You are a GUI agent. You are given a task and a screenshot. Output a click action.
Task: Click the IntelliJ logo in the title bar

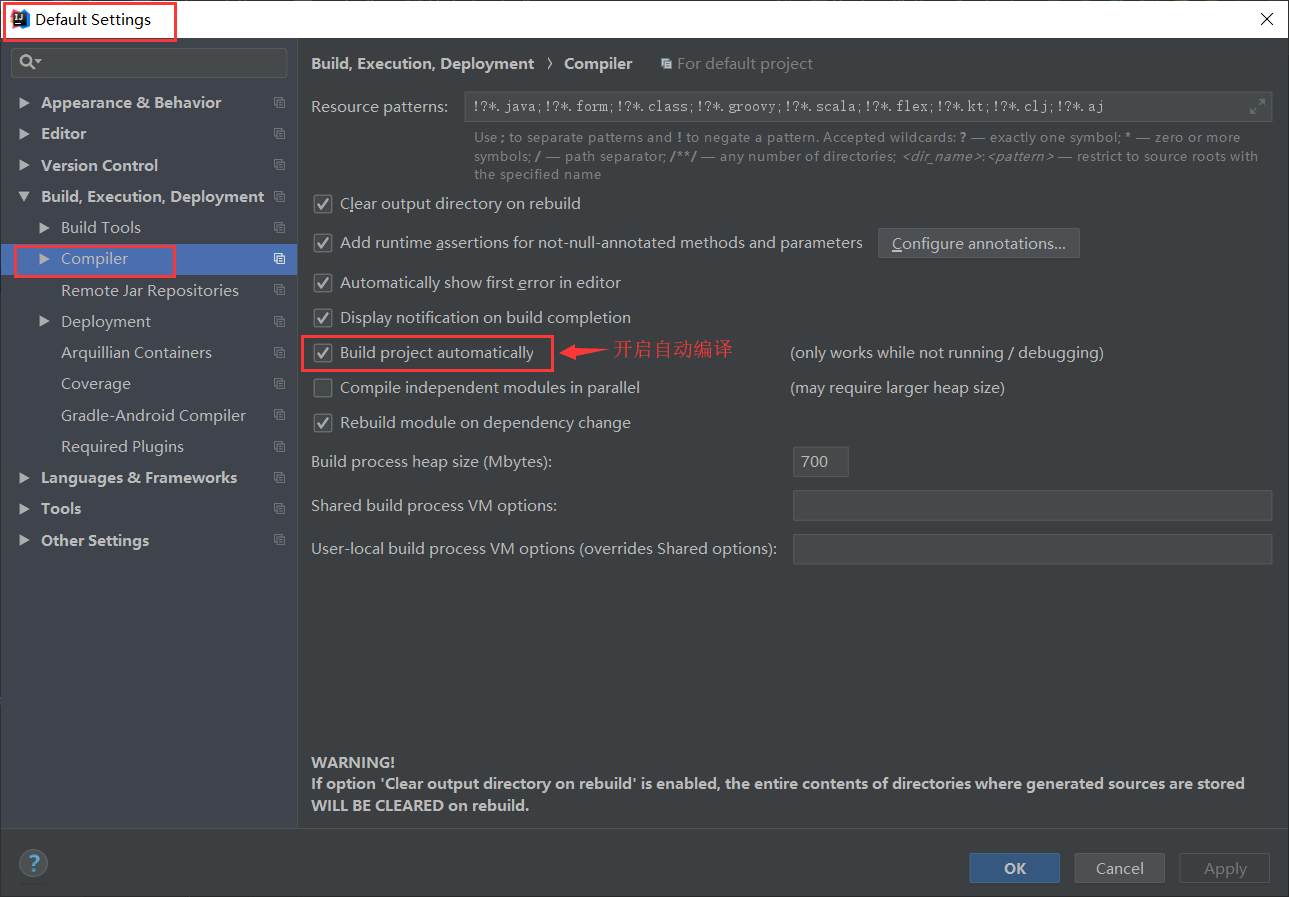click(20, 19)
